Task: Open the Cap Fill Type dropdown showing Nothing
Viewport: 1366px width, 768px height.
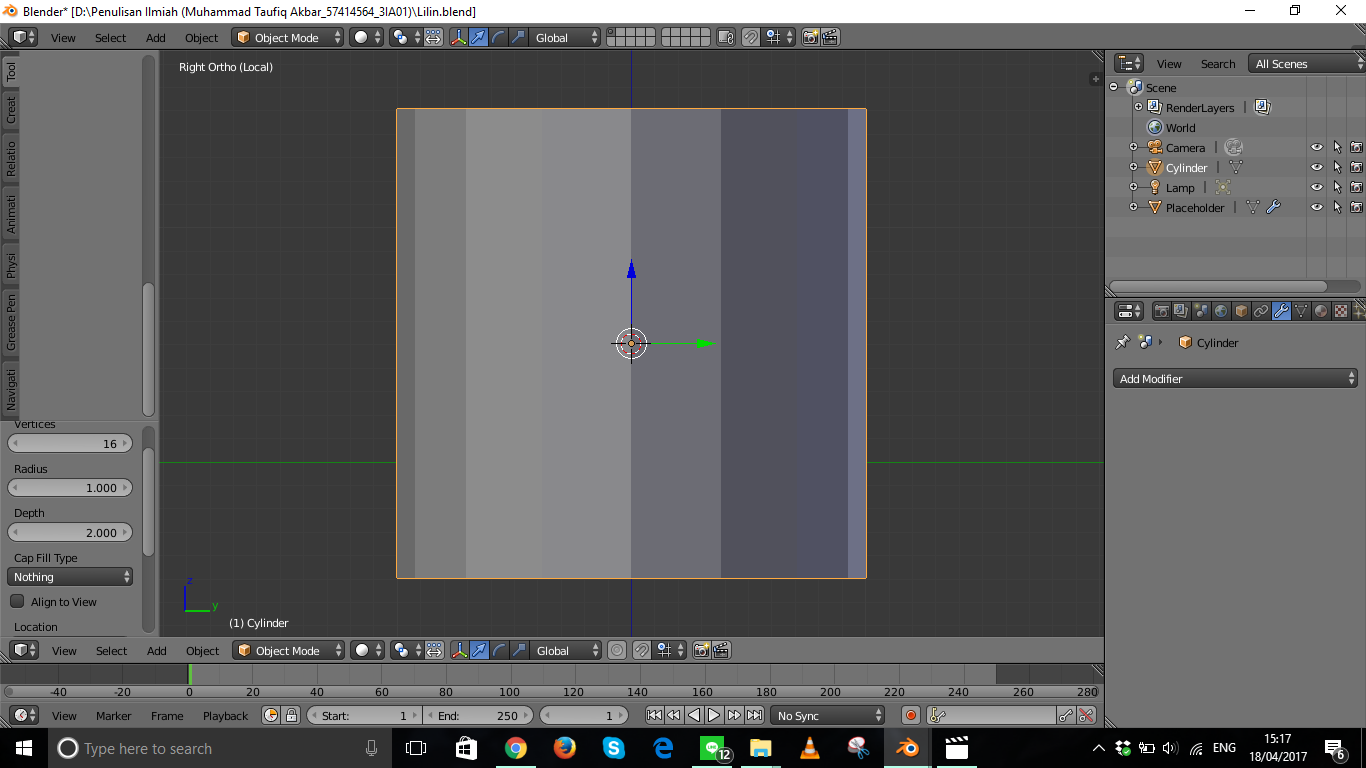Action: pyautogui.click(x=70, y=577)
